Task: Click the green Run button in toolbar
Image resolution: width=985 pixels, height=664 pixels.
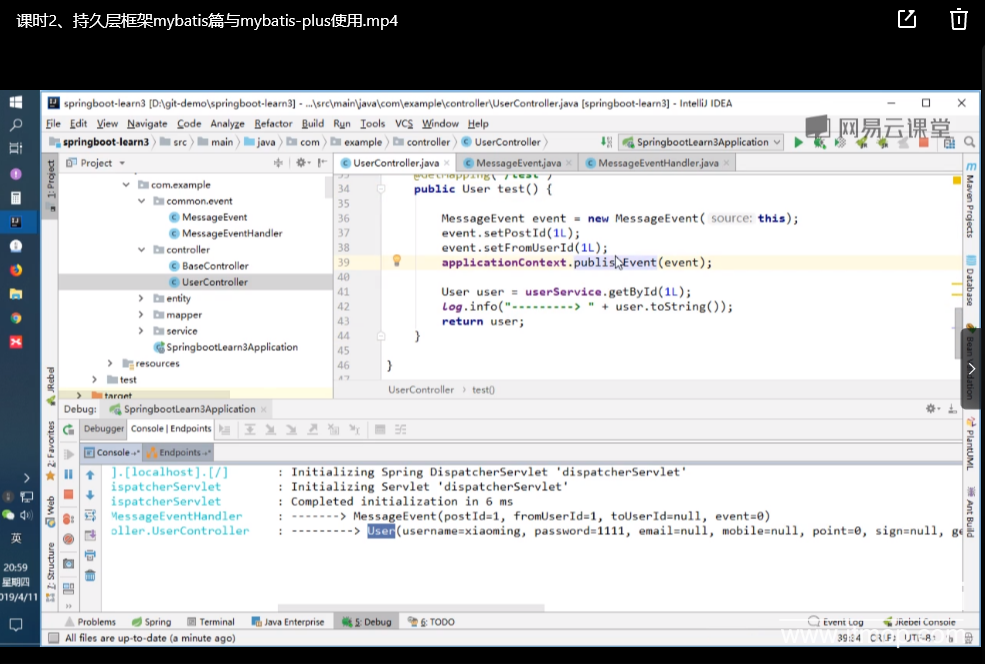Action: point(798,142)
